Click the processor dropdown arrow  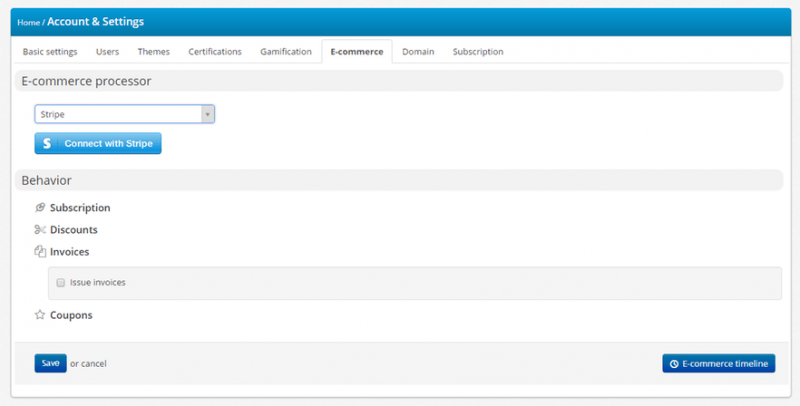pyautogui.click(x=208, y=114)
